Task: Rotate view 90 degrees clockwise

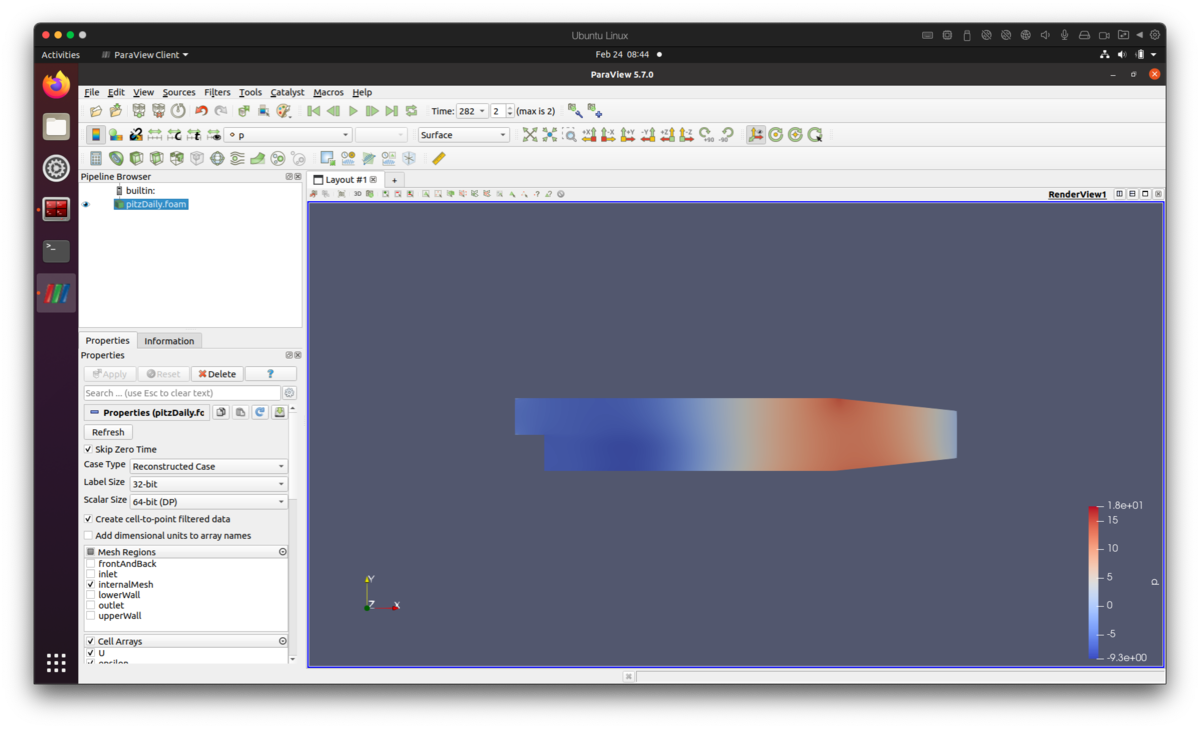Action: click(x=707, y=134)
